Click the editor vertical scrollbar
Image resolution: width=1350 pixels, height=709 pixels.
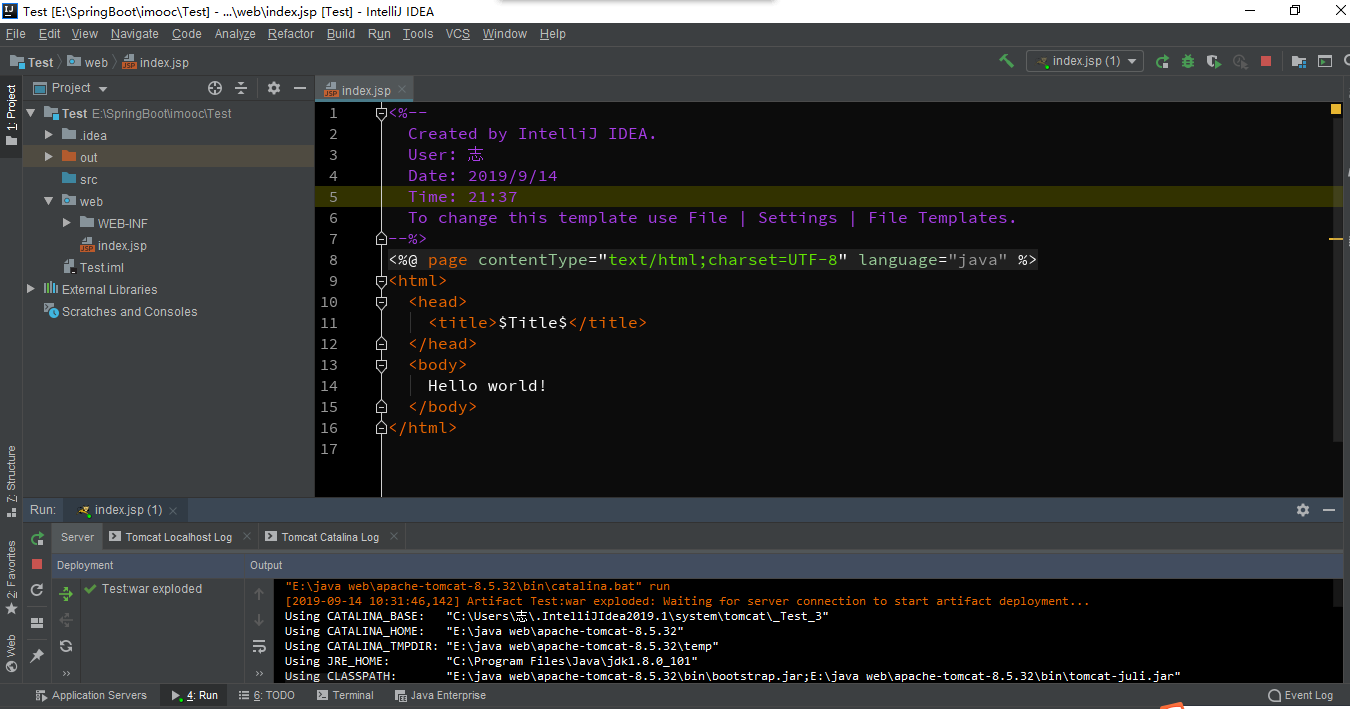click(1337, 280)
